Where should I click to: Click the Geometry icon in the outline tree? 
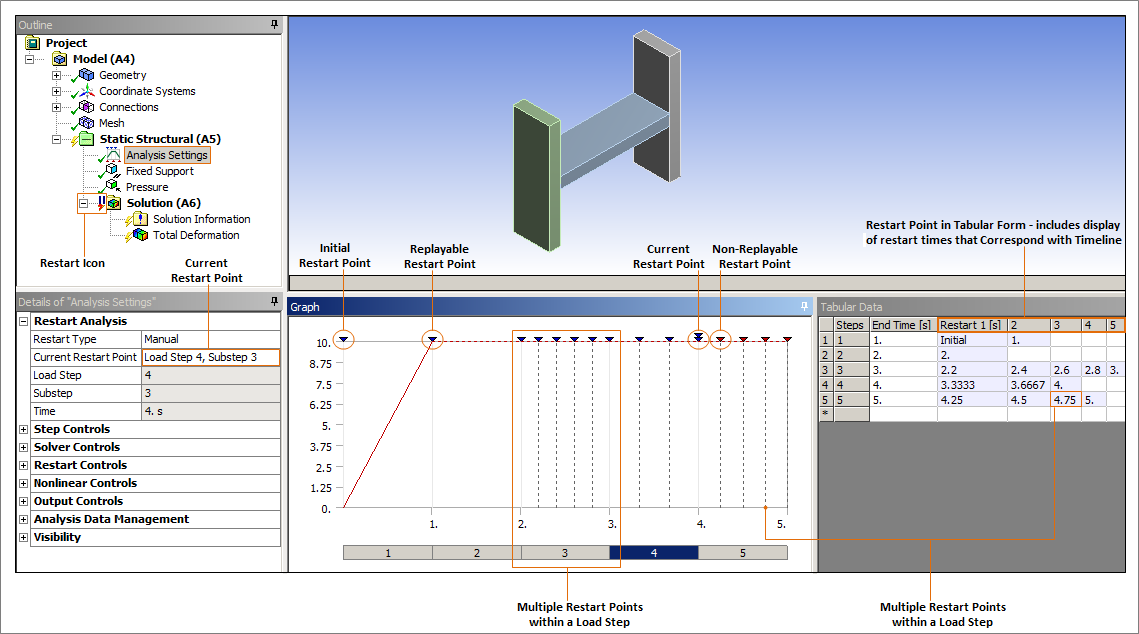point(86,75)
